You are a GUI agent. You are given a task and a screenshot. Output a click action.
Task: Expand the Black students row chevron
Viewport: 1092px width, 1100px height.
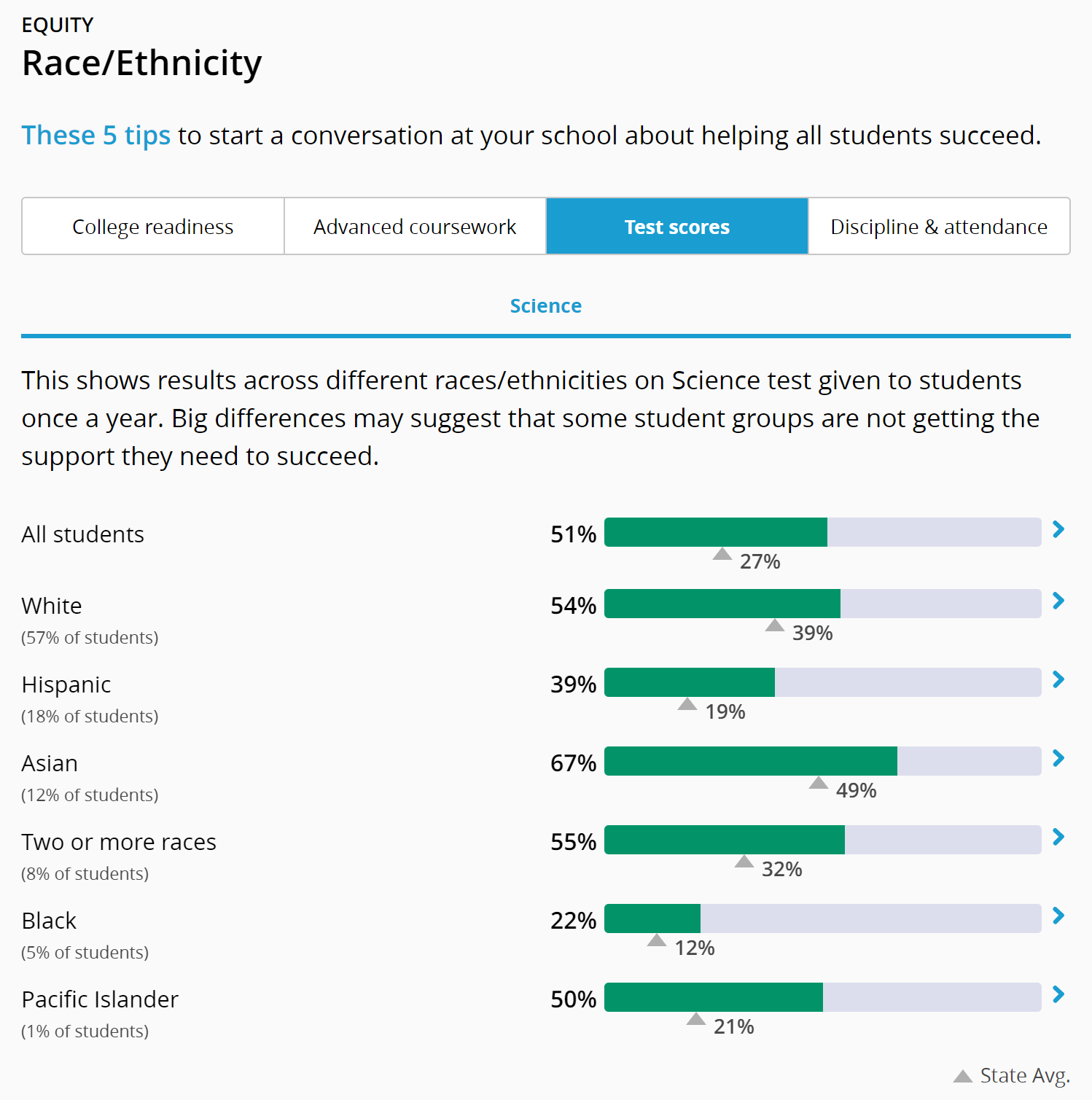1058,916
